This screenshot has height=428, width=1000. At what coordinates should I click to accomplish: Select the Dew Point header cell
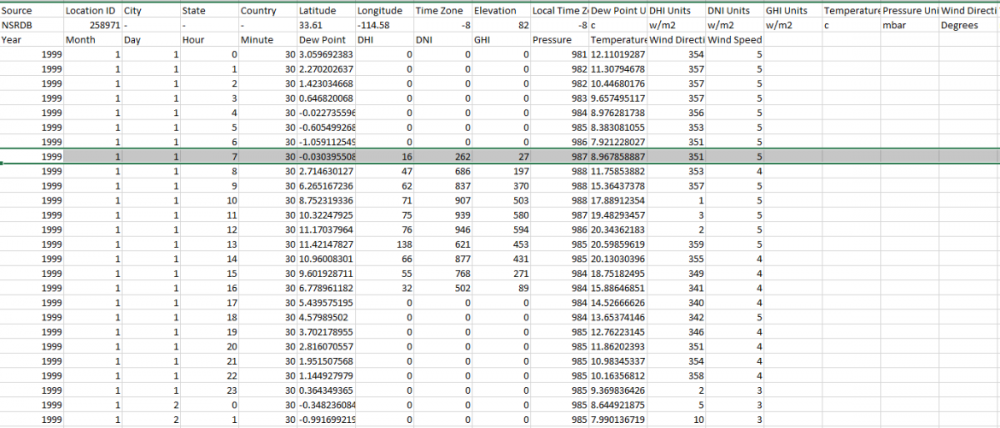point(326,40)
